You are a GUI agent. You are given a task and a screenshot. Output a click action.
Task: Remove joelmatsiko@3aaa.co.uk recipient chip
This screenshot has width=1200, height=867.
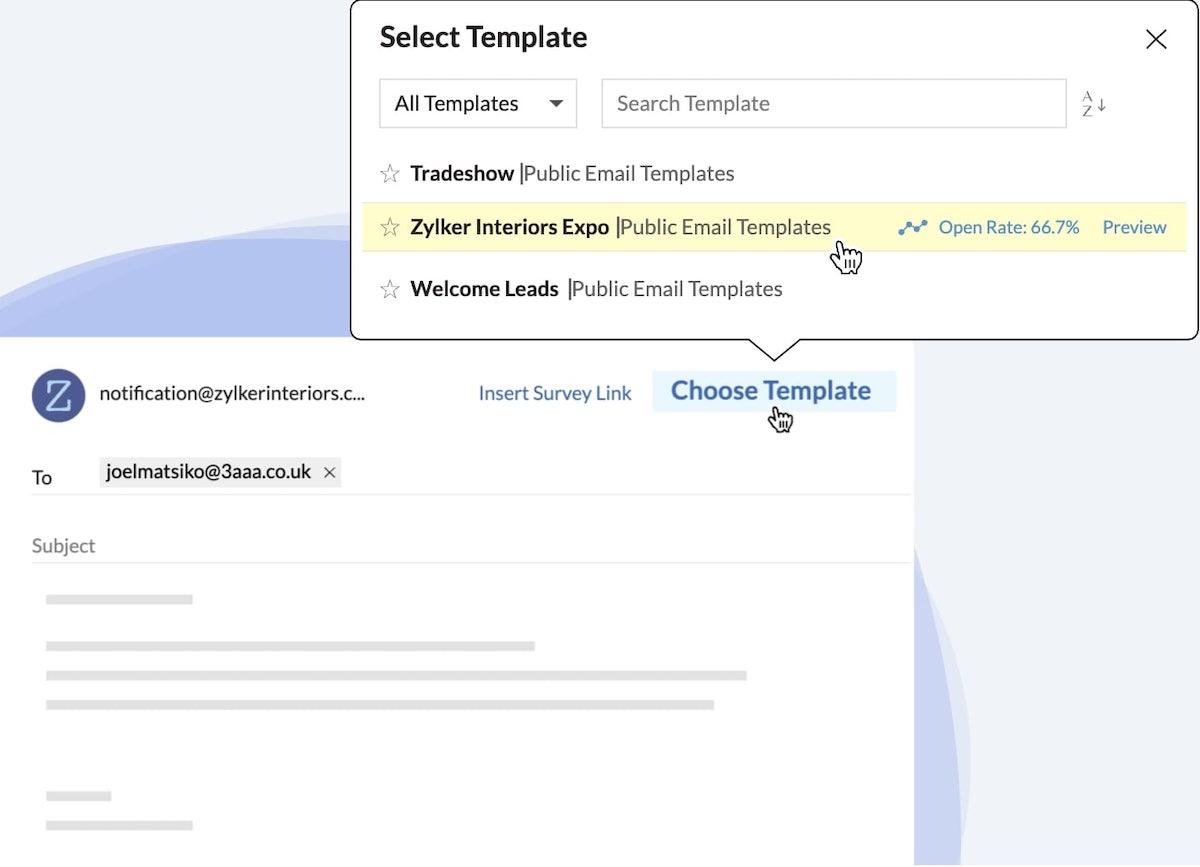click(x=330, y=473)
